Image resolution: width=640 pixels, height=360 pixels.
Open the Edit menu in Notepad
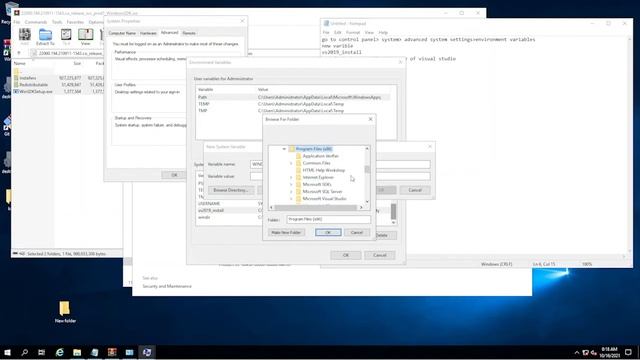tap(338, 32)
